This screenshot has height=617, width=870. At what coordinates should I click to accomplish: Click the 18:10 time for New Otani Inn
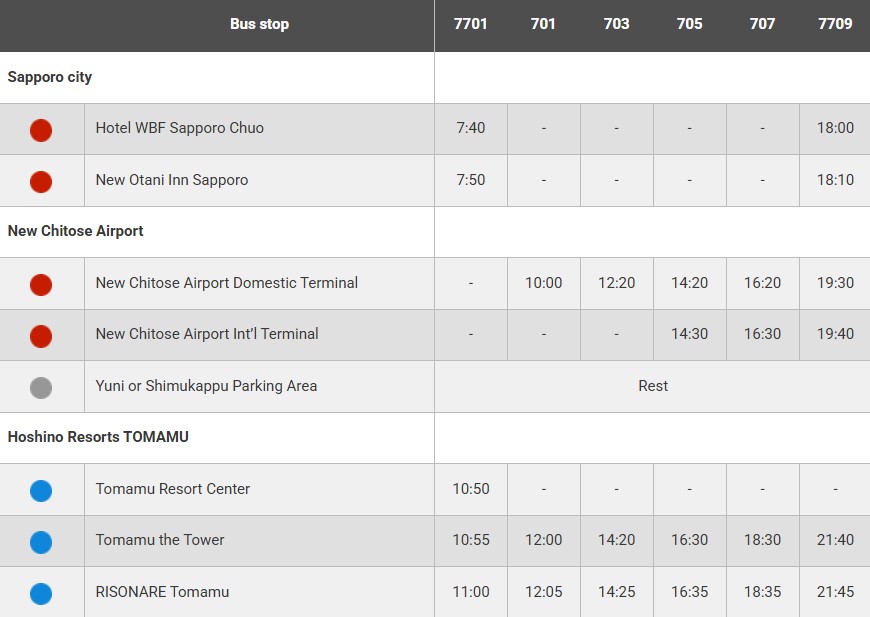coord(835,180)
